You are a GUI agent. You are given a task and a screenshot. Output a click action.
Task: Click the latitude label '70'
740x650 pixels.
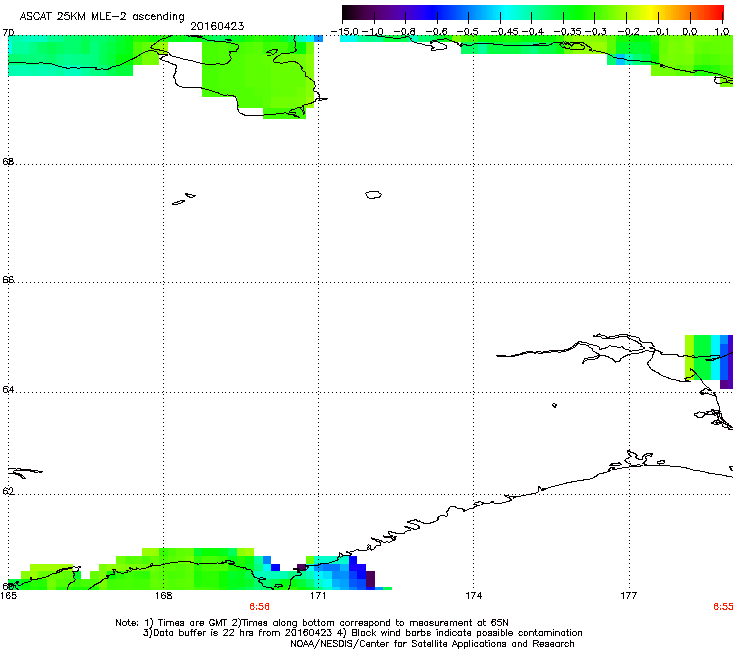coord(8,33)
